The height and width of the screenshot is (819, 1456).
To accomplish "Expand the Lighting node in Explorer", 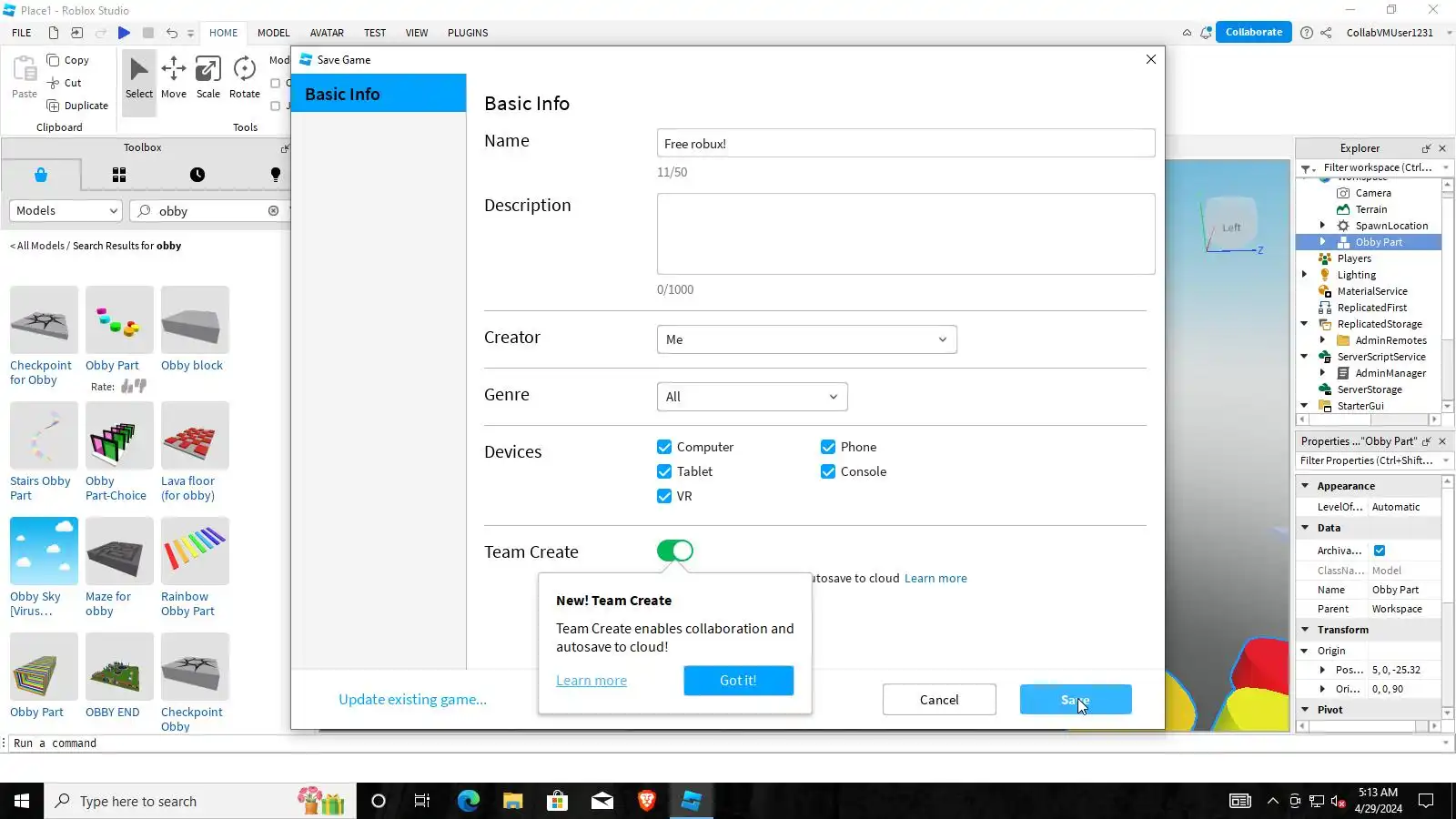I will click(1305, 275).
